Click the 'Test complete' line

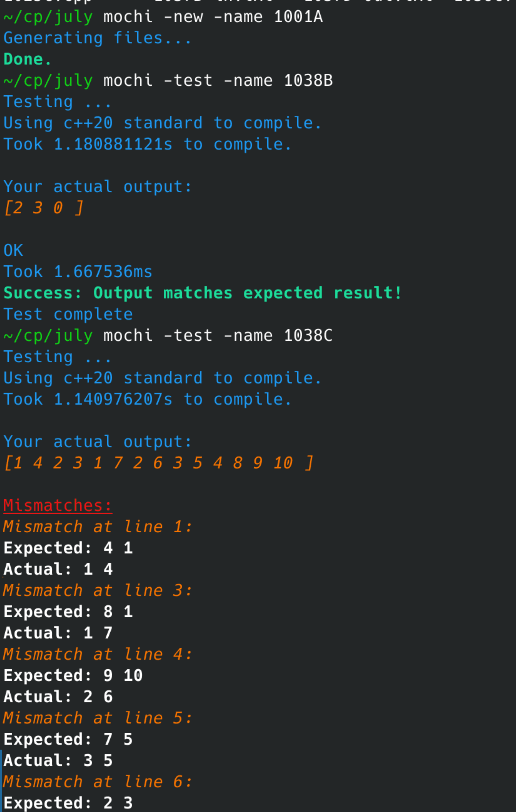[68, 314]
